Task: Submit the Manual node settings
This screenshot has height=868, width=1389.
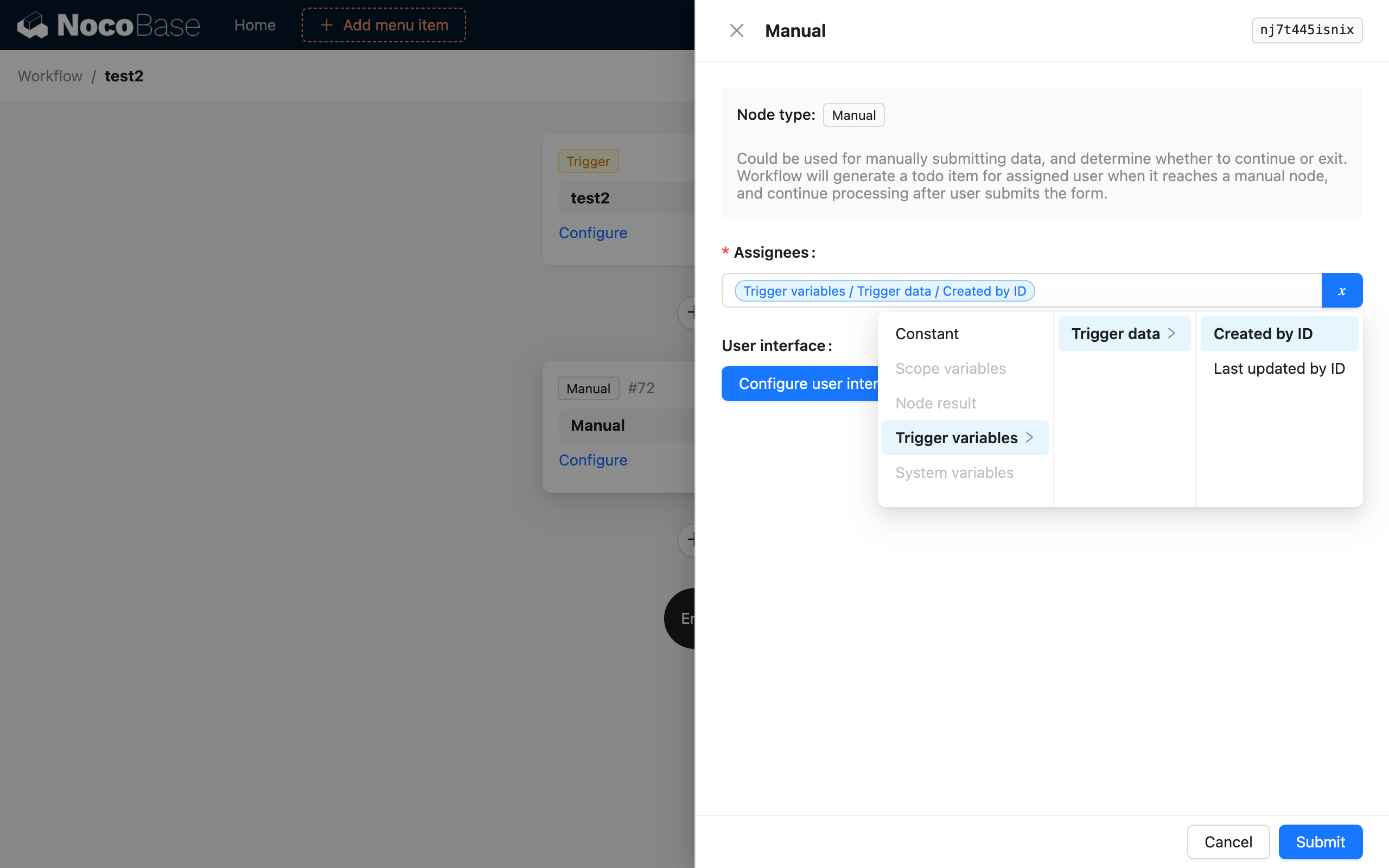Action: (1320, 841)
